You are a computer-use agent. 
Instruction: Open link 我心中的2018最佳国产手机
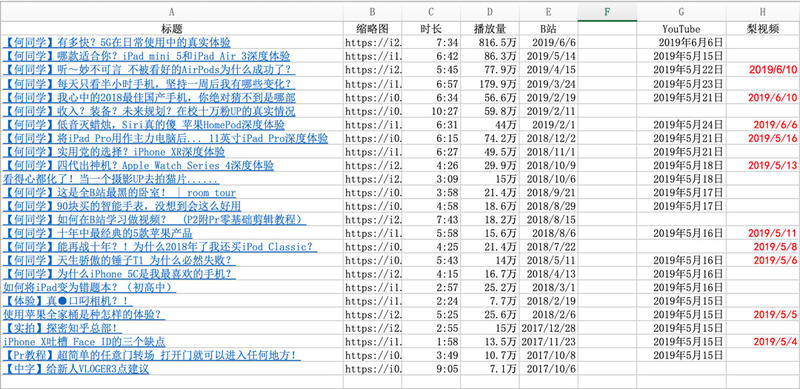pyautogui.click(x=149, y=98)
